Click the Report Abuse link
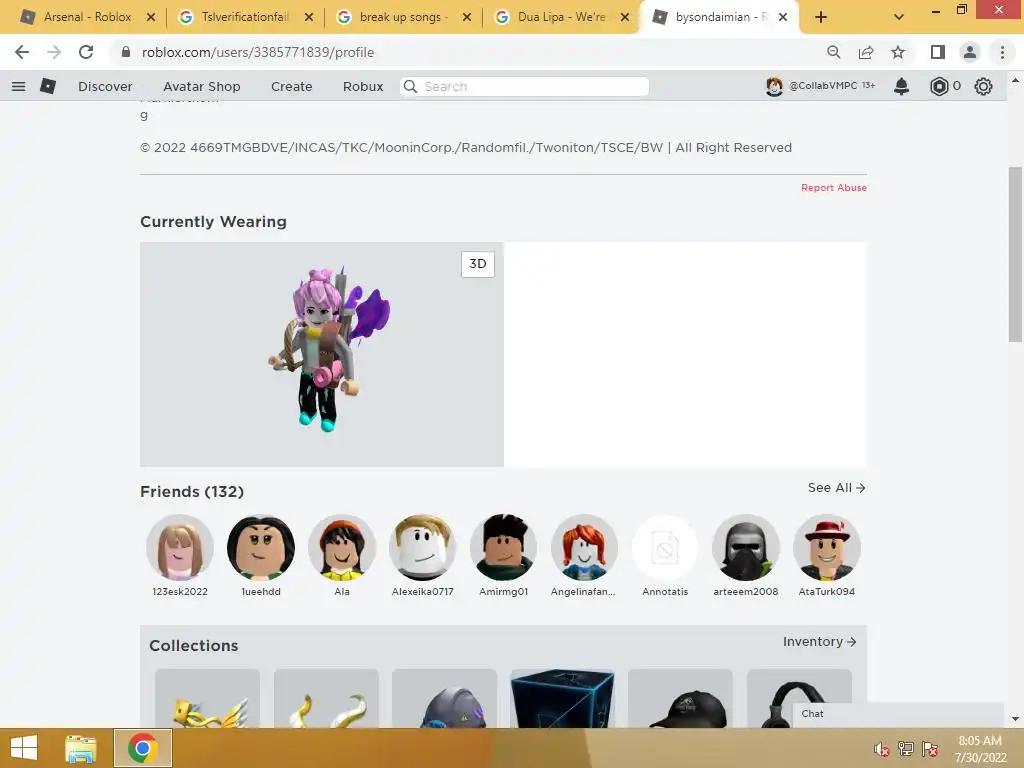The width and height of the screenshot is (1024, 768). pyautogui.click(x=834, y=187)
